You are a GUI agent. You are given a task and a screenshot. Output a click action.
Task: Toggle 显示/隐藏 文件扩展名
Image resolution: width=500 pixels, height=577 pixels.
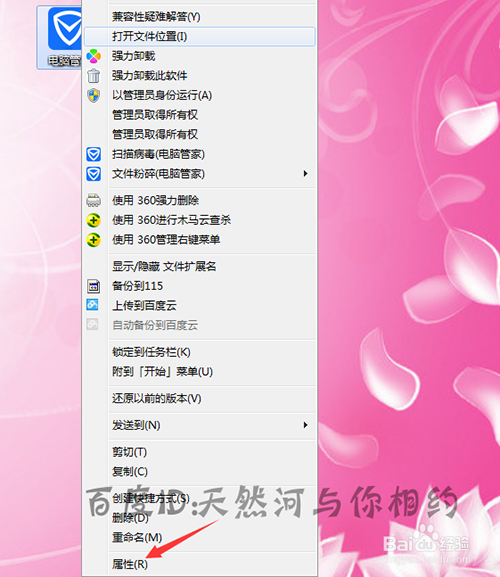pos(200,266)
